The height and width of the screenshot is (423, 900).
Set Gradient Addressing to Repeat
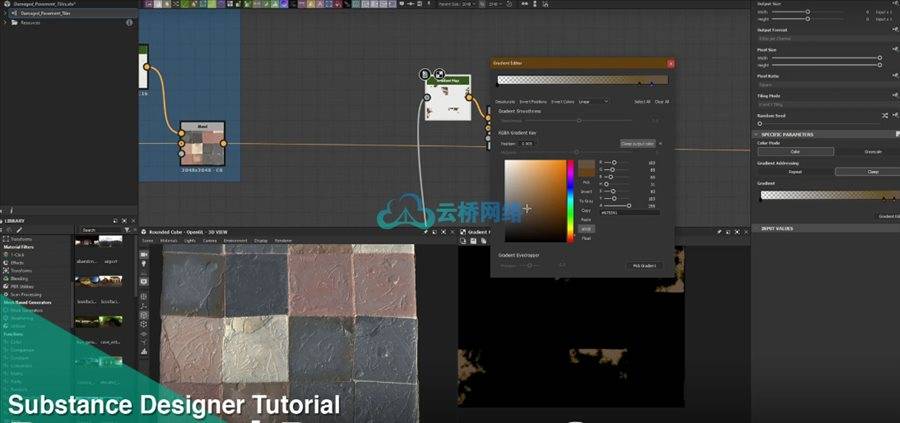(x=796, y=172)
